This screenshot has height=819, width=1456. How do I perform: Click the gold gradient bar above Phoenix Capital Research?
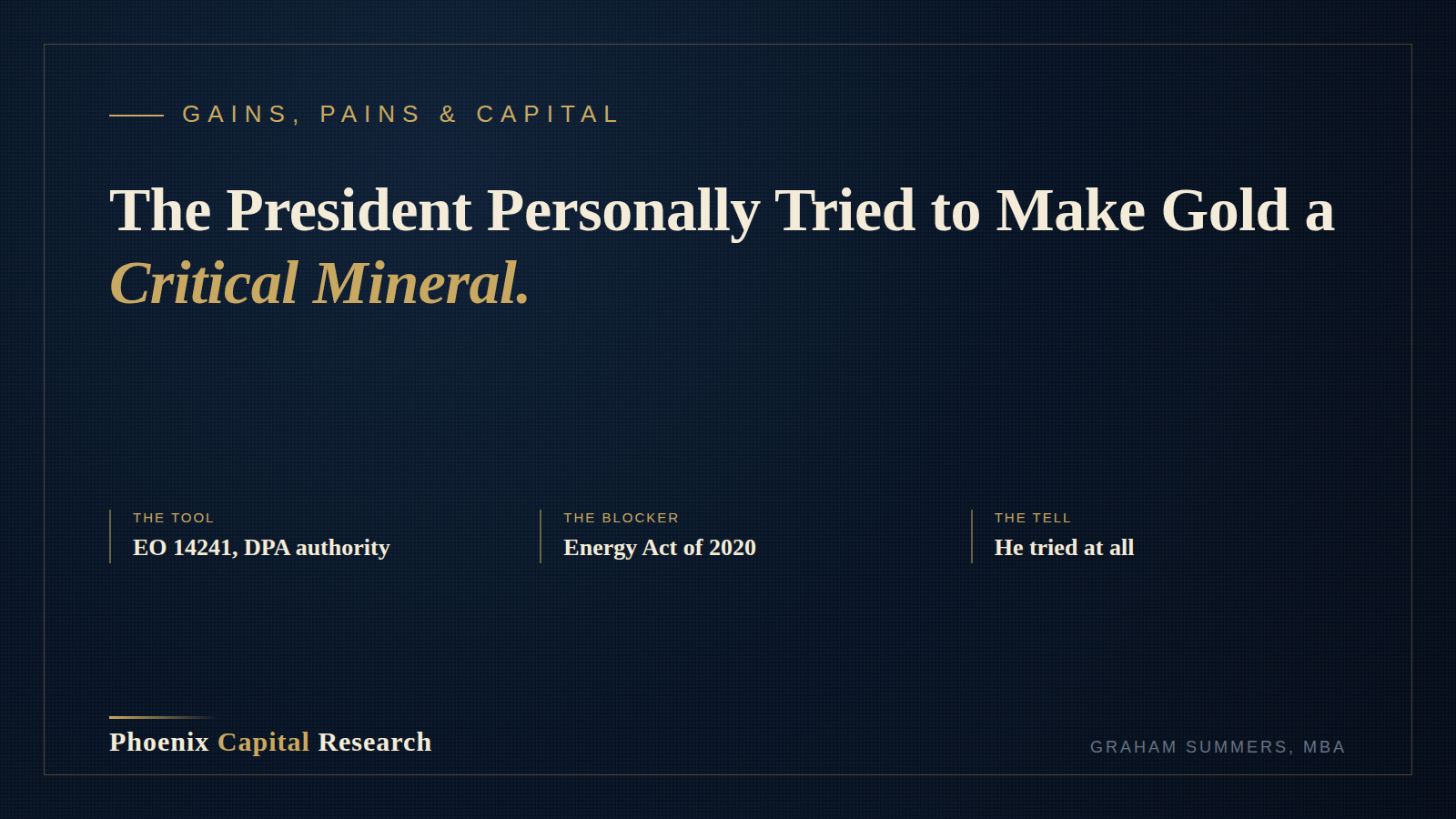point(164,717)
